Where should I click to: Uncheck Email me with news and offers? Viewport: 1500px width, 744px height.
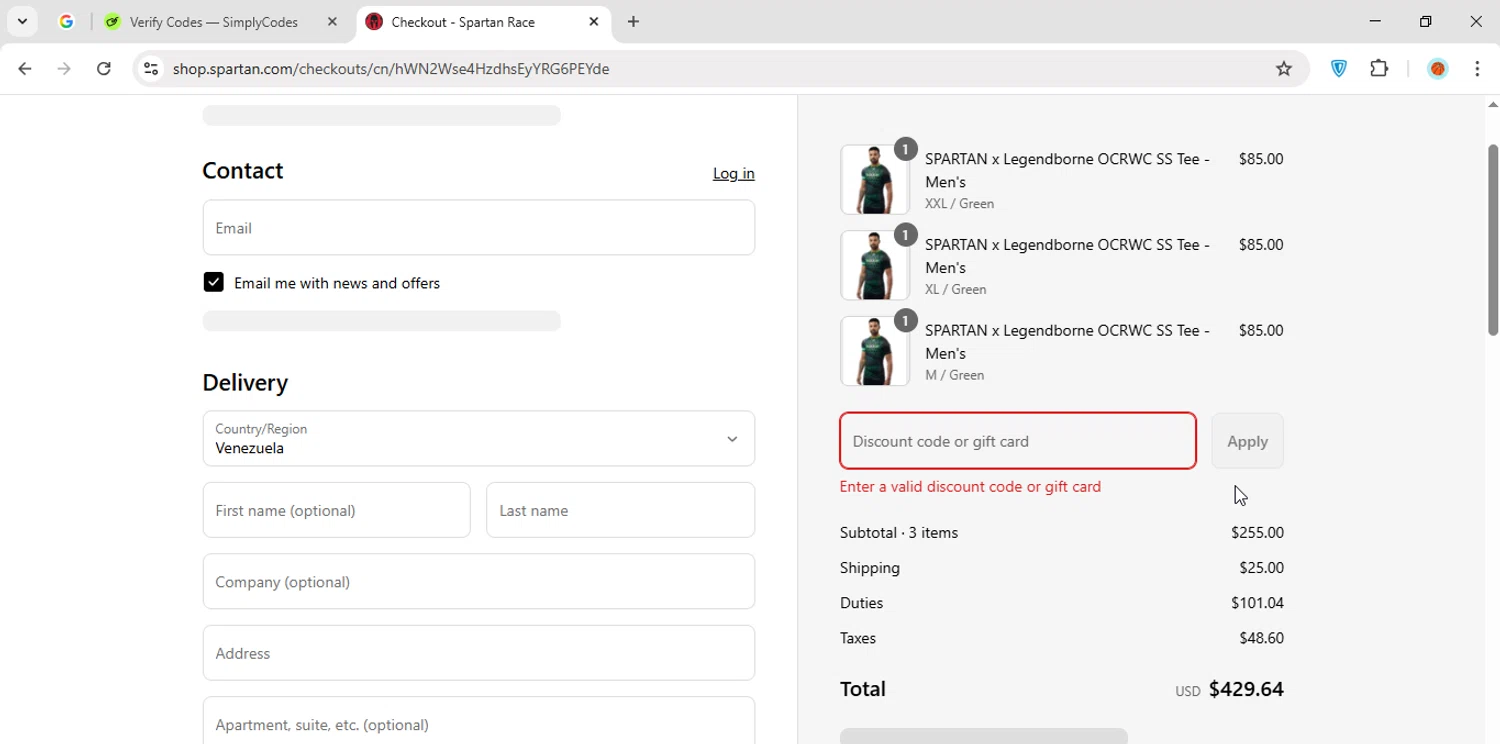click(213, 282)
